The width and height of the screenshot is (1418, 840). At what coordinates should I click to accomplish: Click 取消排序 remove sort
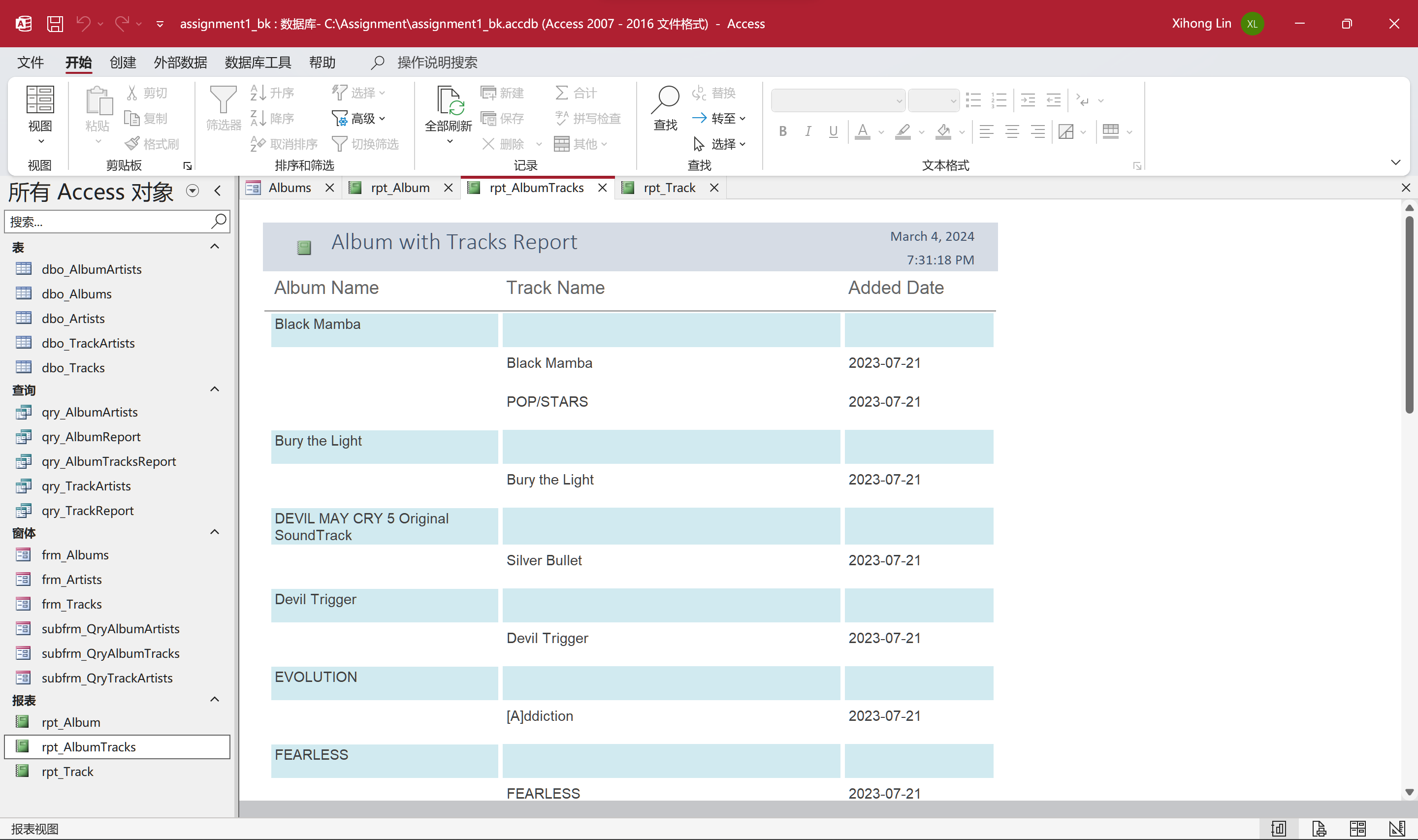(284, 144)
